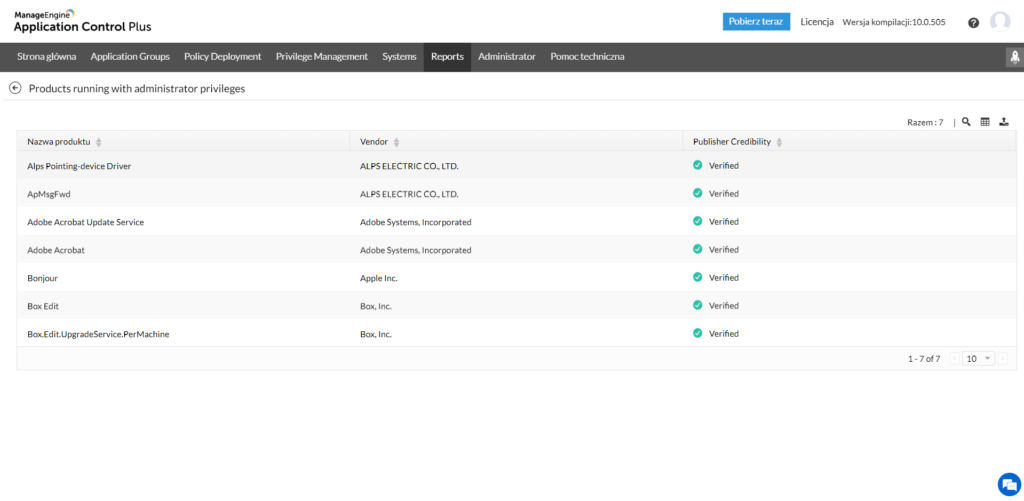
Task: Open the Licencja link
Action: (x=817, y=22)
